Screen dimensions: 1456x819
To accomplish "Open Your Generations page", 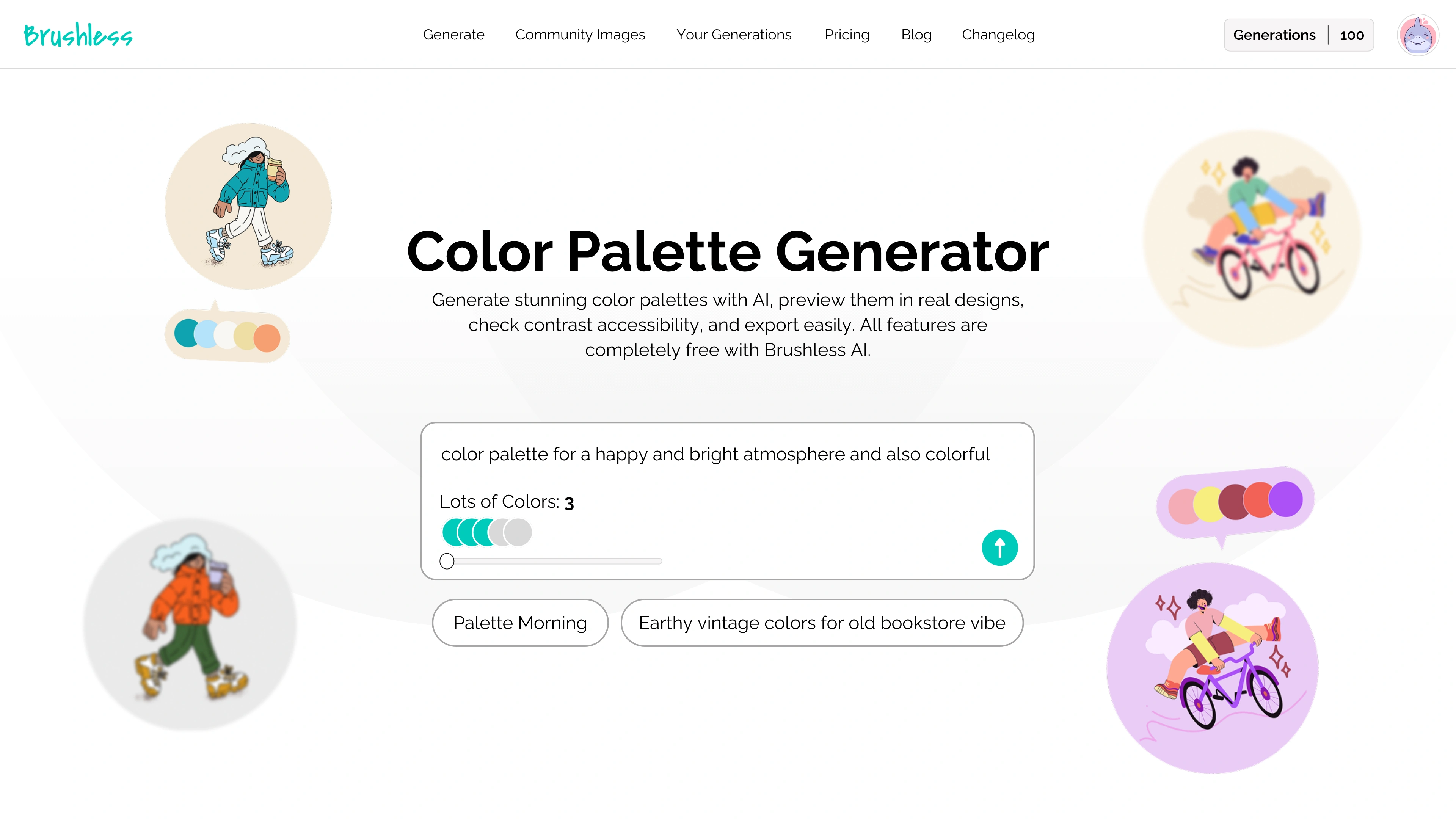I will click(734, 35).
